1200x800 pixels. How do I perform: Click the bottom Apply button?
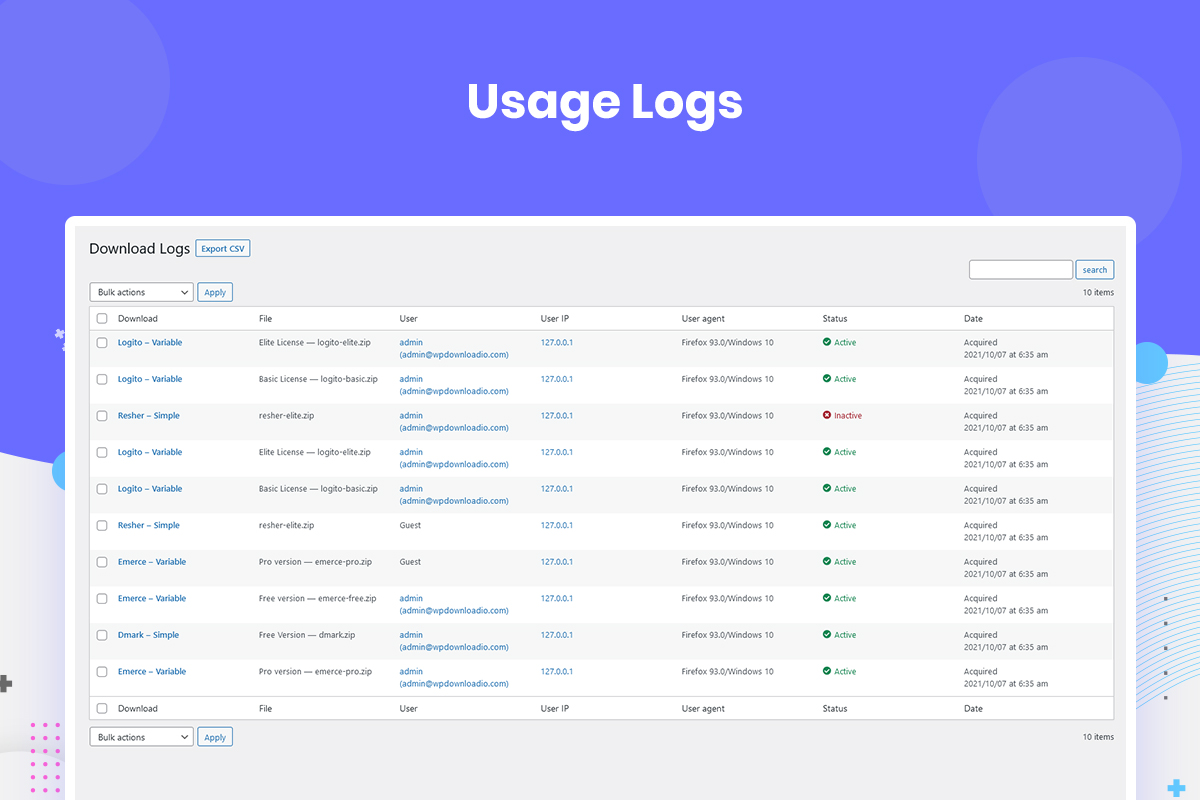click(x=215, y=737)
